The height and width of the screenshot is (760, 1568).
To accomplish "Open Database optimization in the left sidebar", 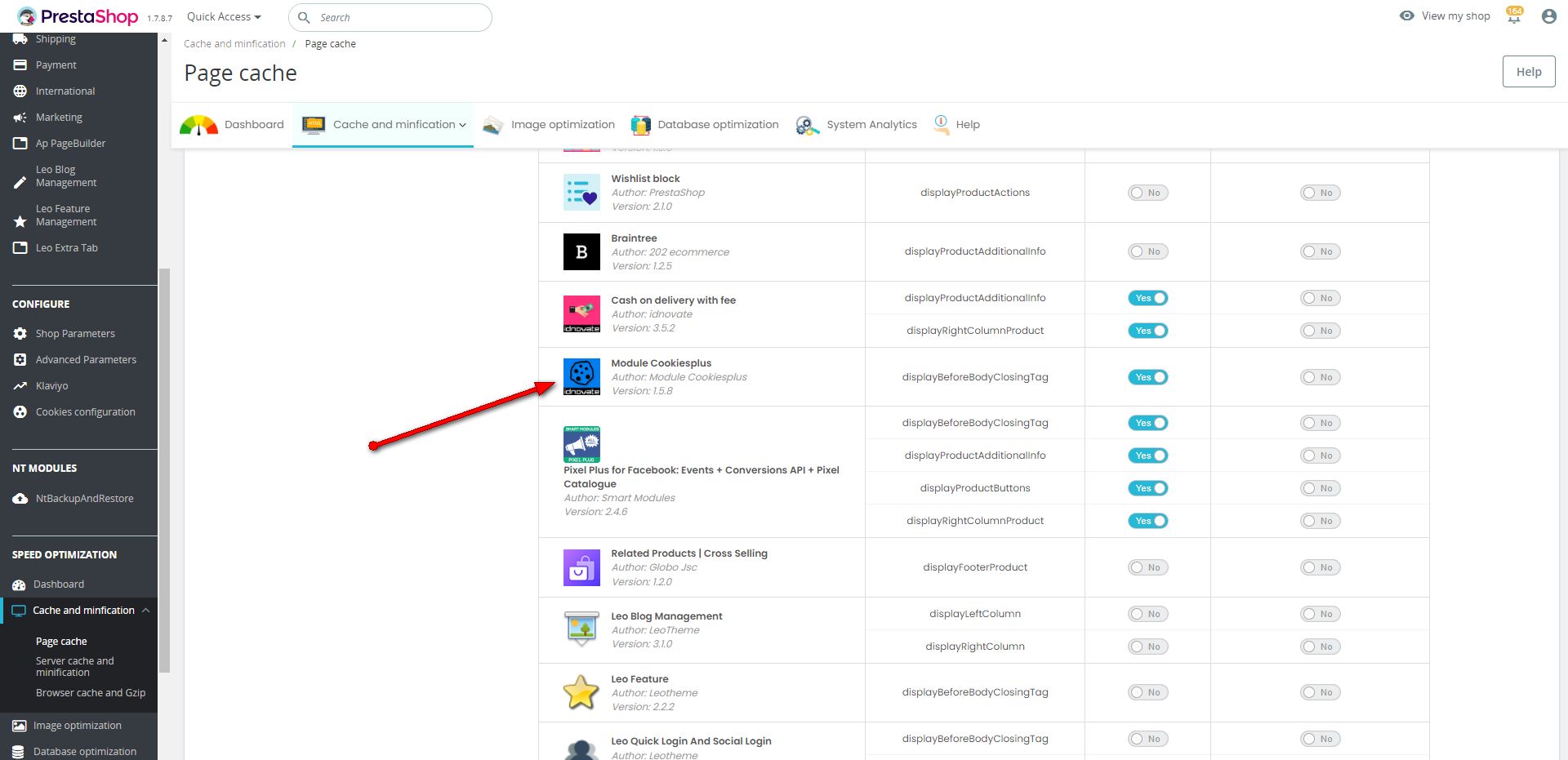I will click(85, 752).
